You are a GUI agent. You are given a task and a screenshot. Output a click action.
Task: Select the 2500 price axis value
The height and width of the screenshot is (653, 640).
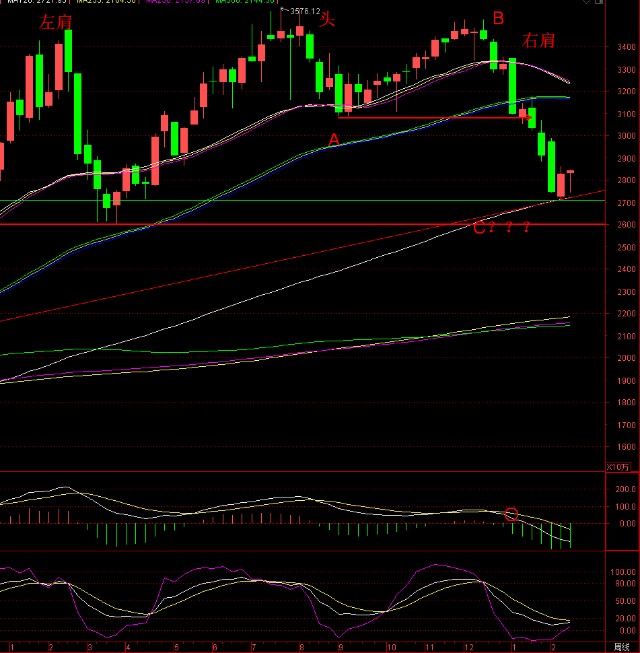(x=626, y=247)
